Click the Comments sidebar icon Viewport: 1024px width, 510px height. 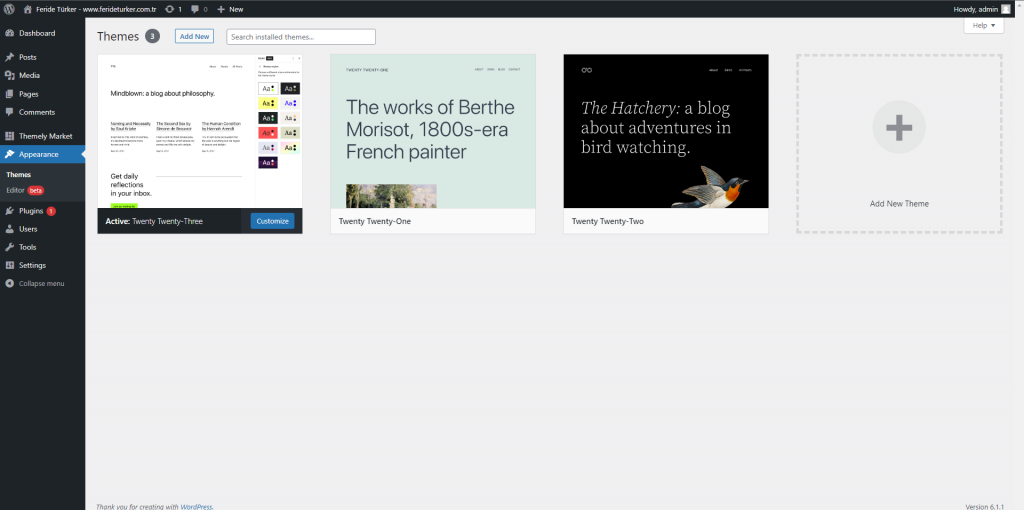pyautogui.click(x=9, y=112)
